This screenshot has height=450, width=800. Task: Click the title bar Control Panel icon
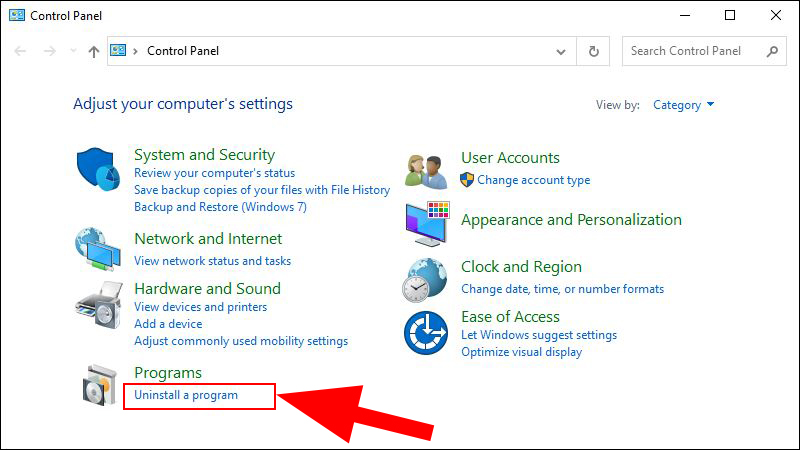tap(17, 15)
